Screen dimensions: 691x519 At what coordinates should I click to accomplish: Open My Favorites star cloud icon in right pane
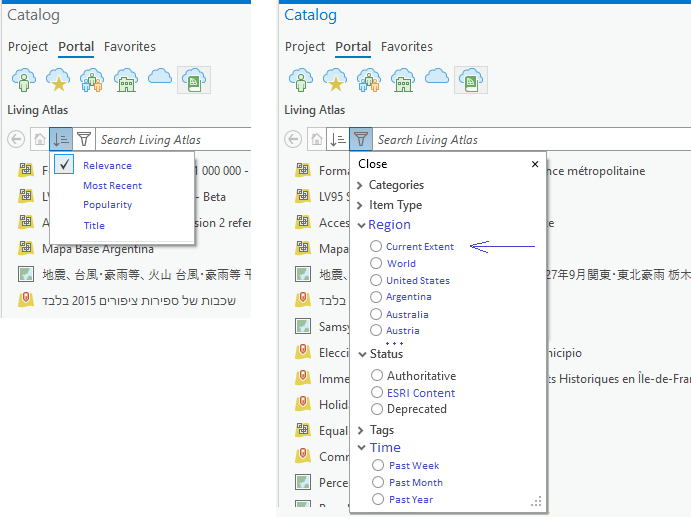click(335, 80)
